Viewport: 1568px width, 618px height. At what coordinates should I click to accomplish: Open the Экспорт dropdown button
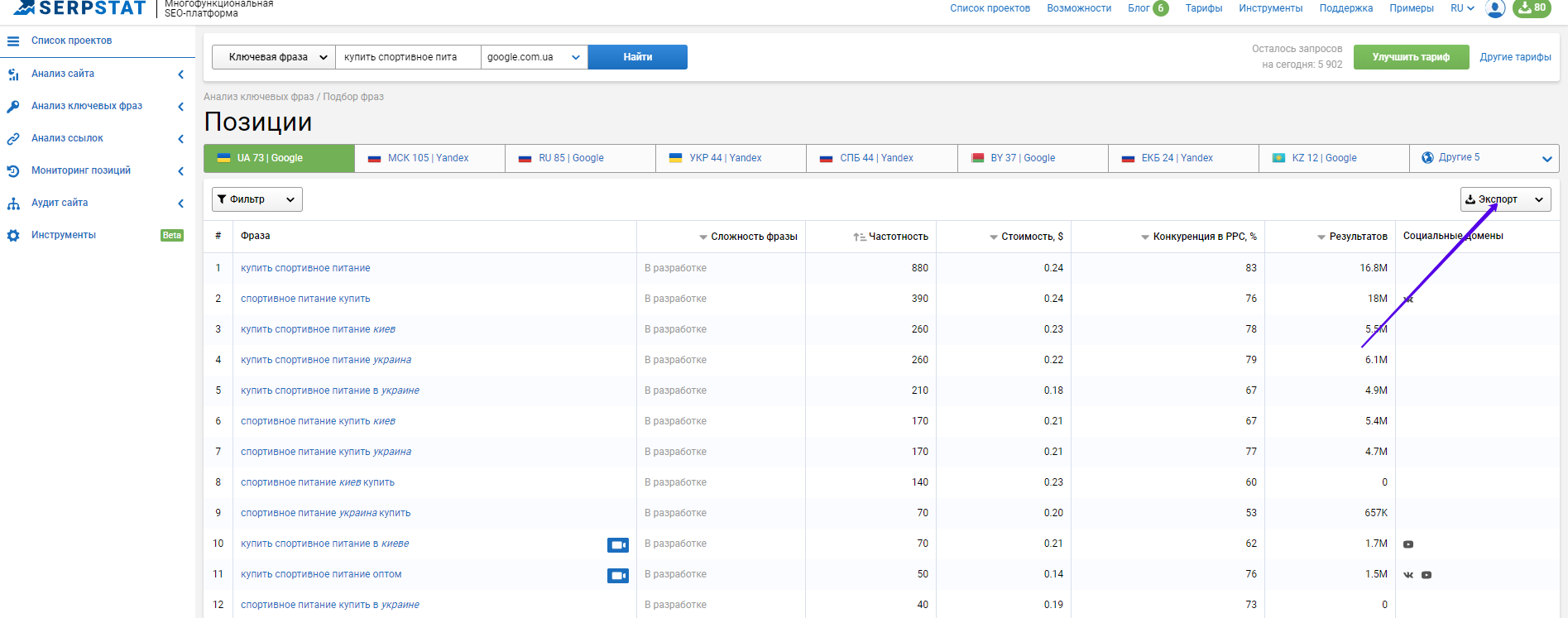1504,199
